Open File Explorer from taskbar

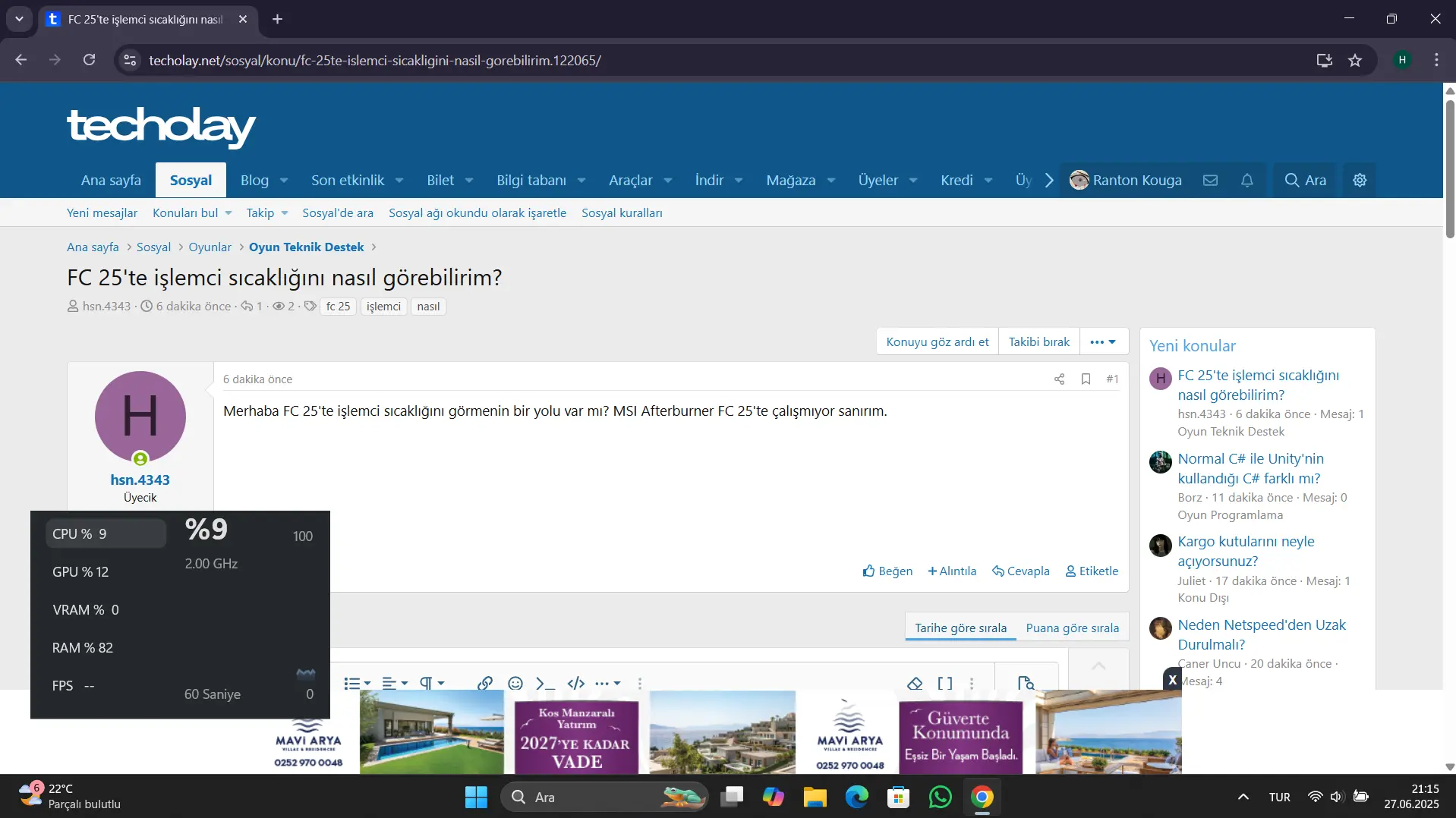[x=815, y=797]
